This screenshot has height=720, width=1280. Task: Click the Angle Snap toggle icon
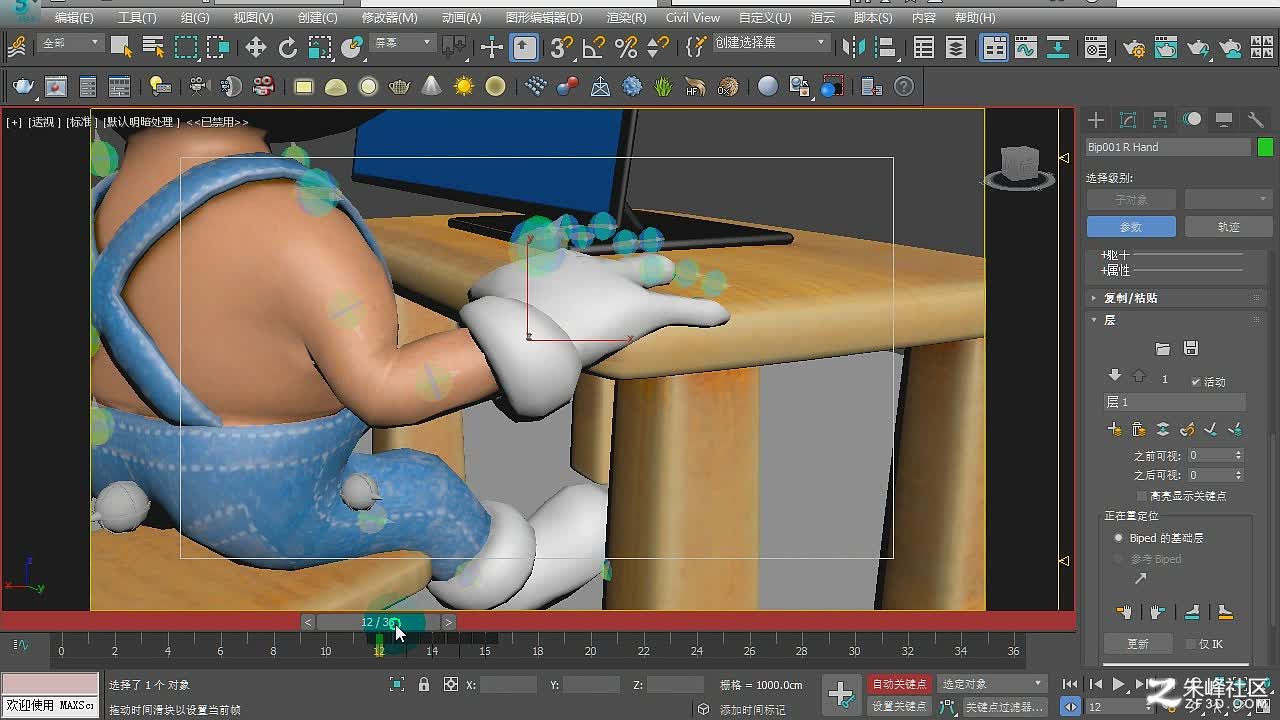[594, 47]
